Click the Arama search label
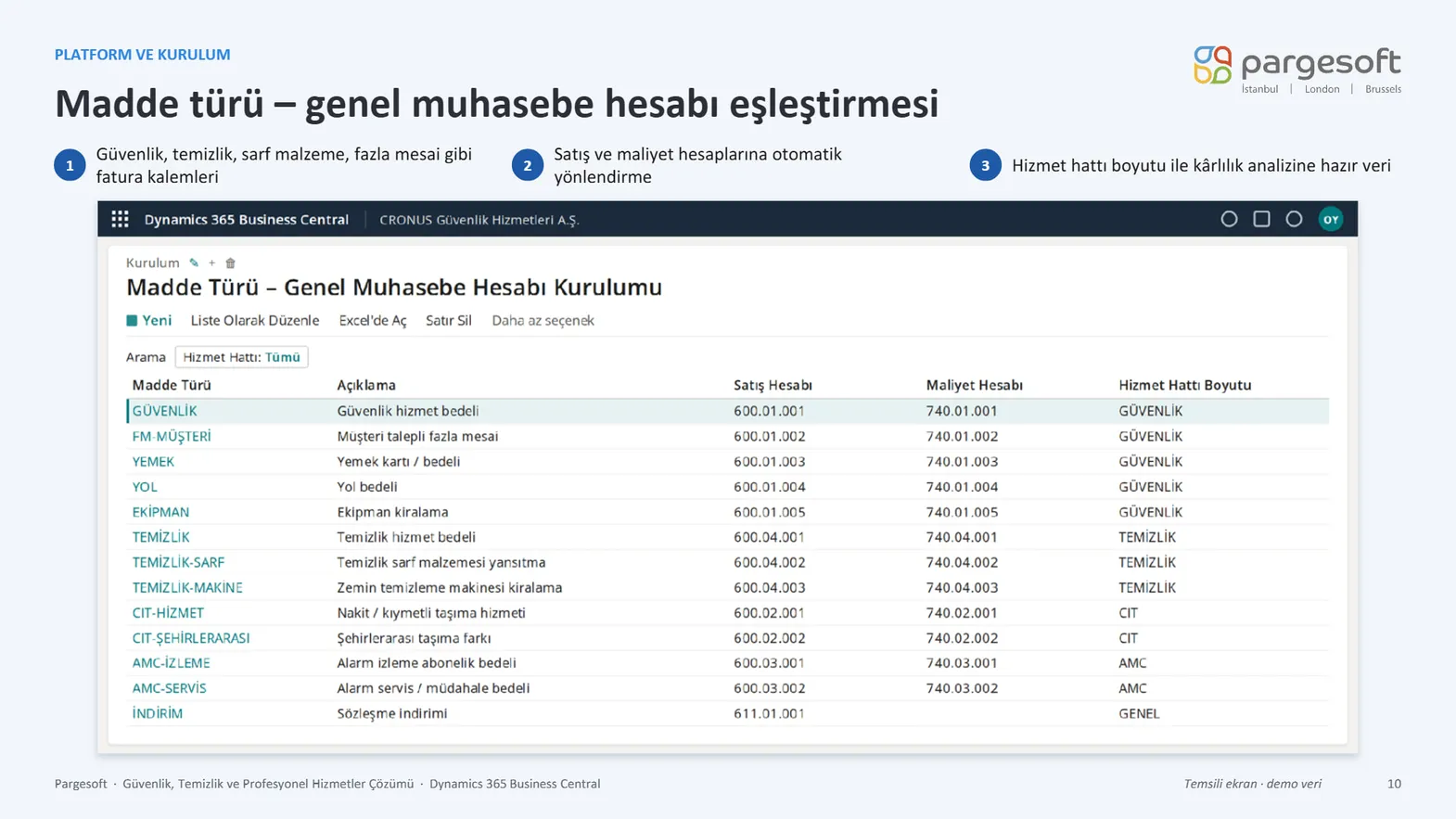 pos(146,357)
